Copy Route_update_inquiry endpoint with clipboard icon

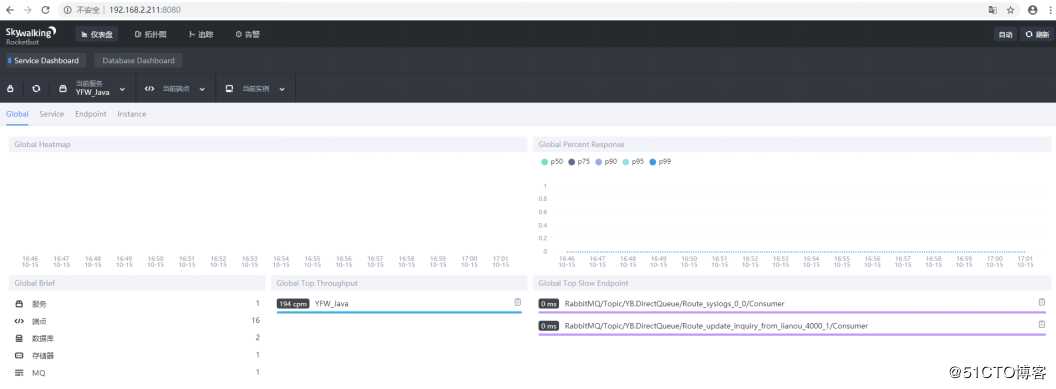coord(1042,325)
